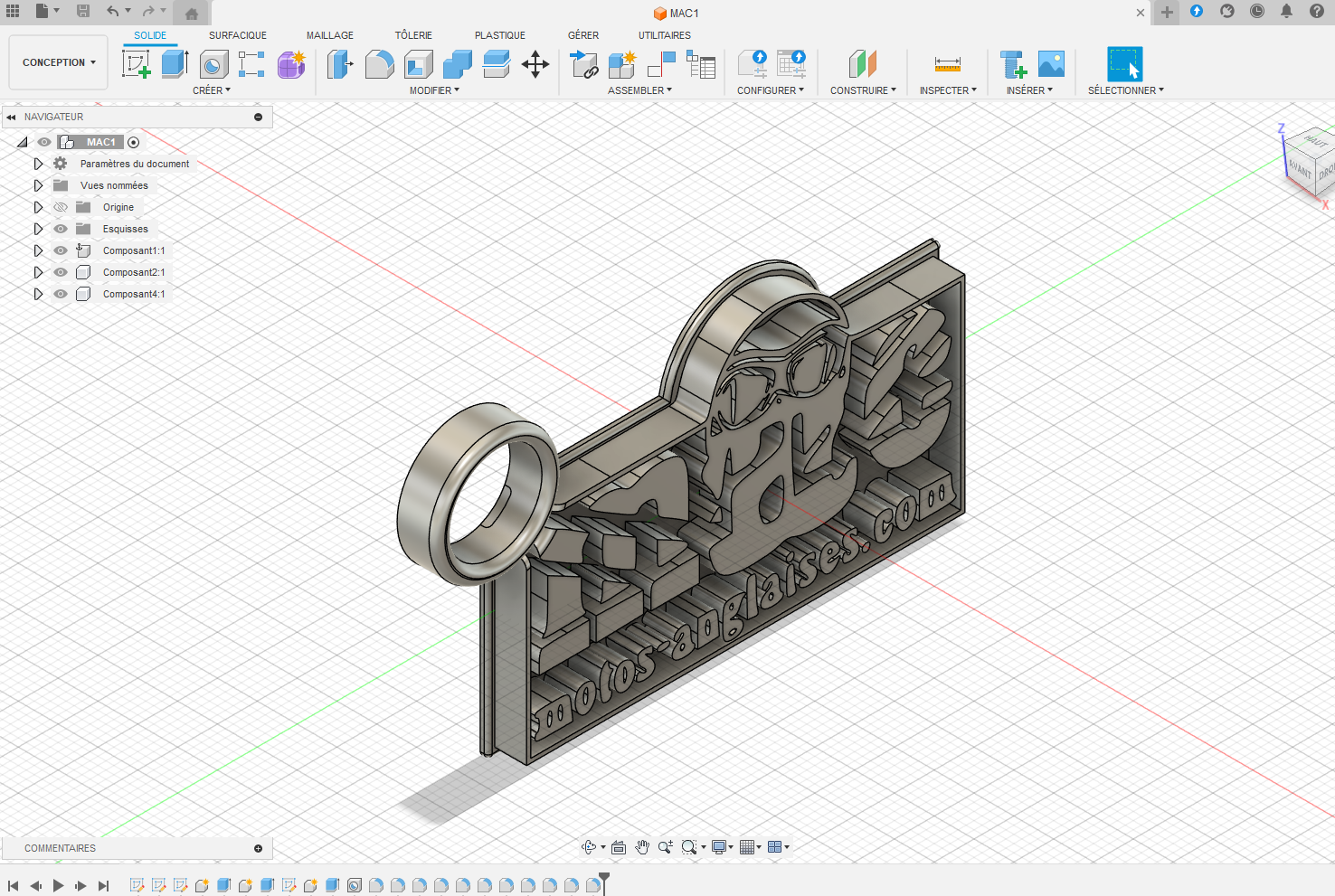This screenshot has width=1335, height=896.
Task: Select the Move/Copy arrows tool
Action: tap(535, 64)
